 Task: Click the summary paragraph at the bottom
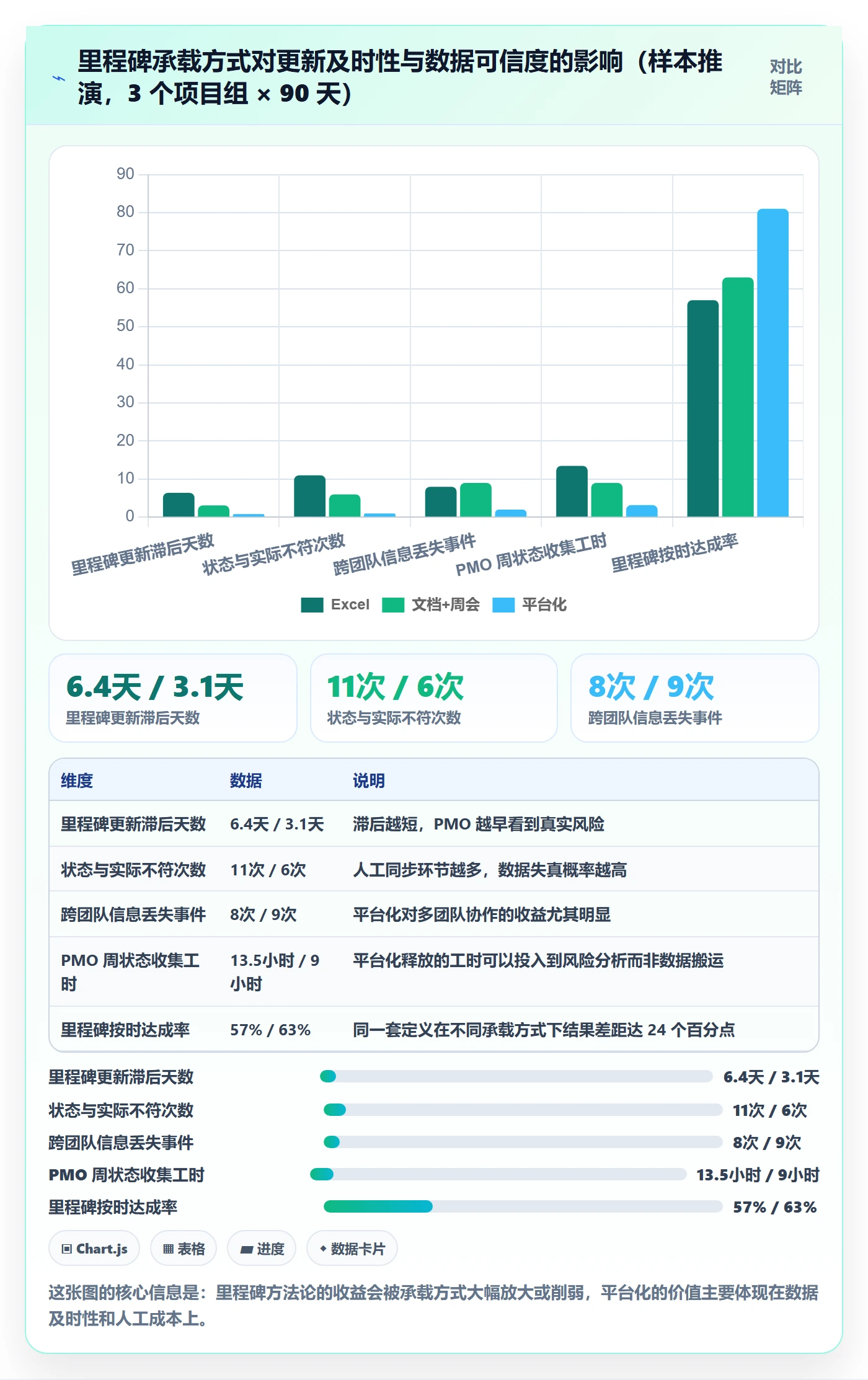click(x=433, y=1305)
